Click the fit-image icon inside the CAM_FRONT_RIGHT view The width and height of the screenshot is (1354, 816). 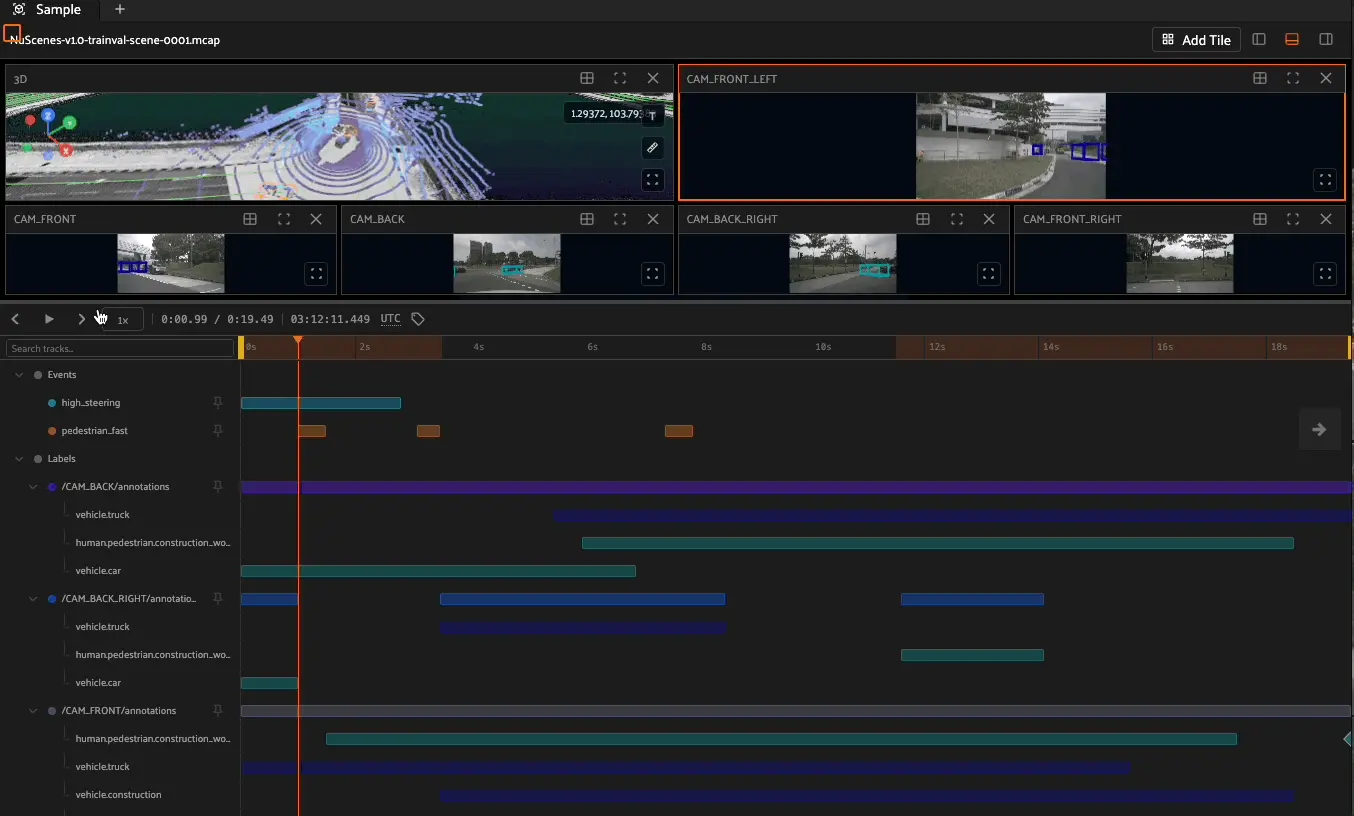pyautogui.click(x=1325, y=273)
